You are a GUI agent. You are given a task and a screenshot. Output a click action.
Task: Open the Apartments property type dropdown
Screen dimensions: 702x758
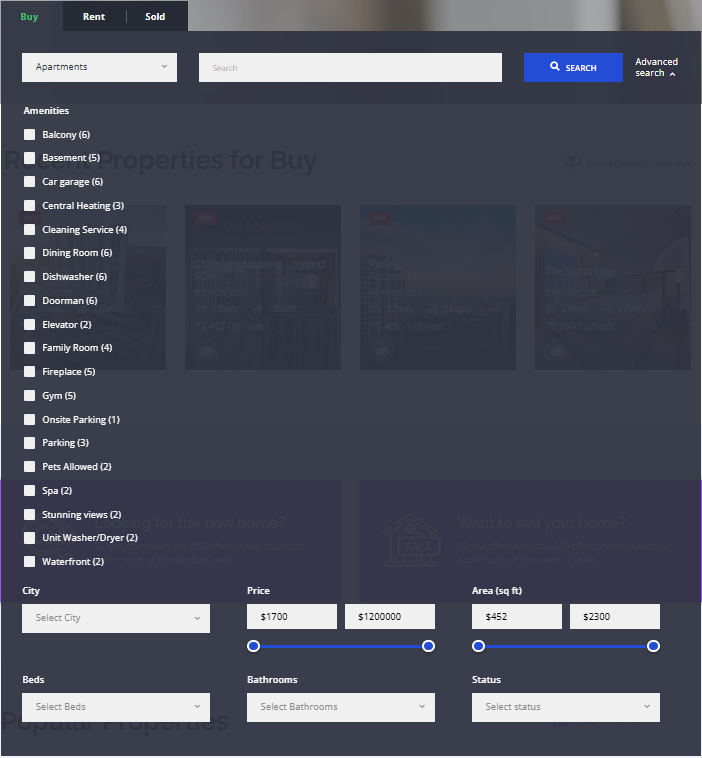pos(99,67)
